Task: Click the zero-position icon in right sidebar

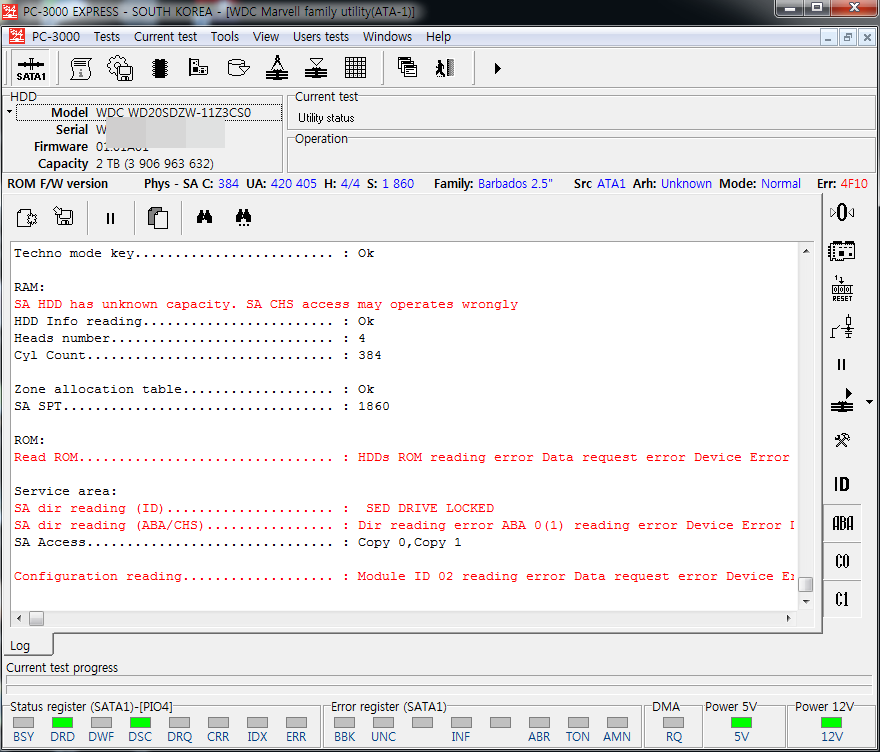Action: coord(841,212)
